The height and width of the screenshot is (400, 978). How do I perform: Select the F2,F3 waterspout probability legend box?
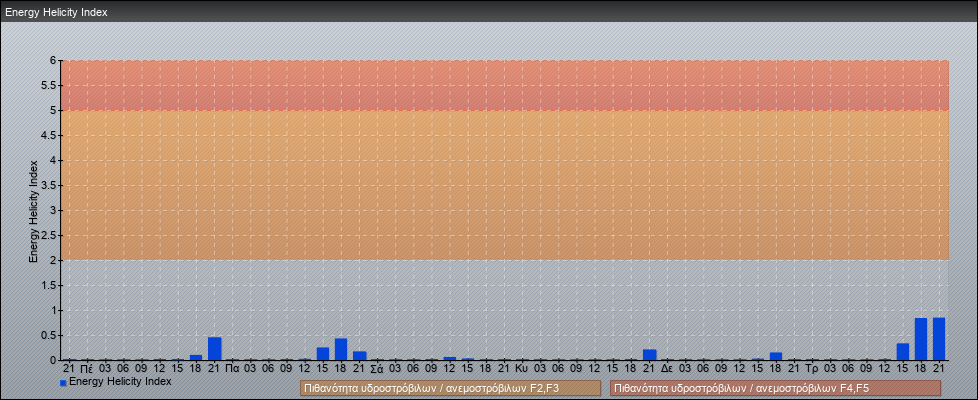point(450,388)
